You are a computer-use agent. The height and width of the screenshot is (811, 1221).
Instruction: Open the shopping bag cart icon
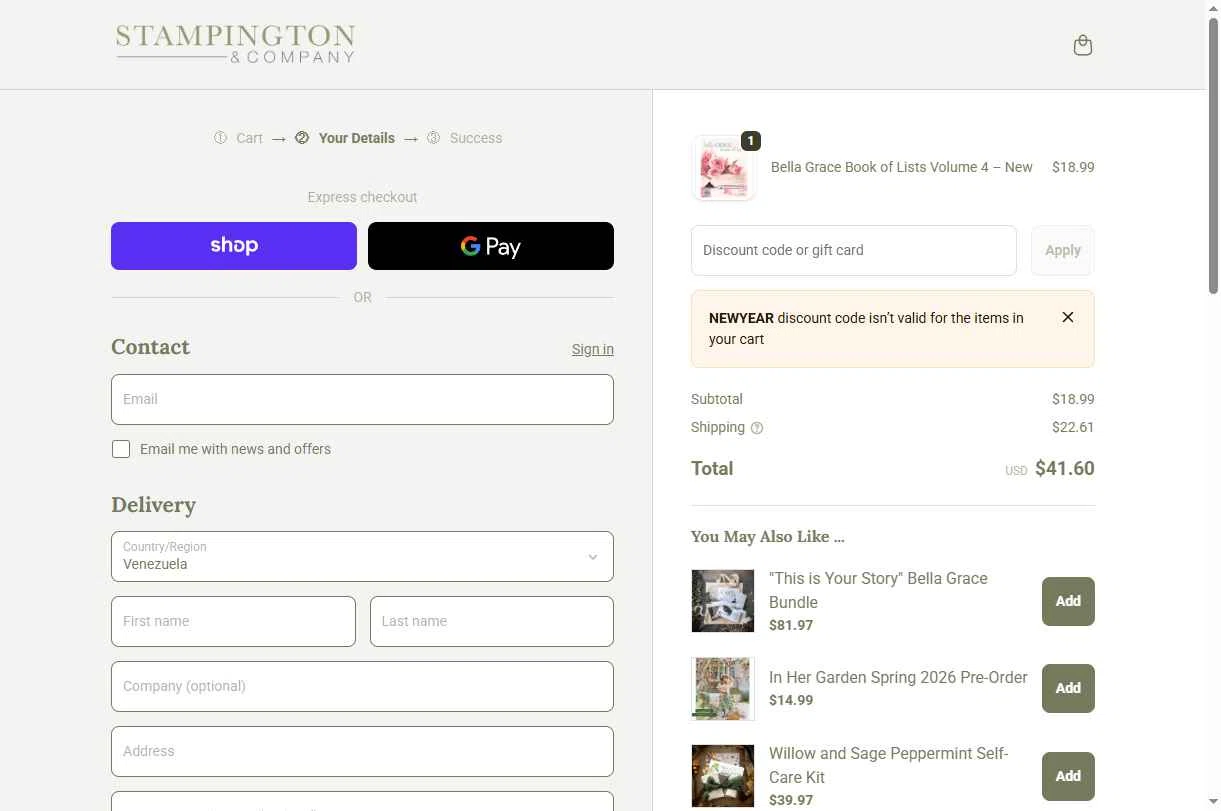click(1082, 45)
